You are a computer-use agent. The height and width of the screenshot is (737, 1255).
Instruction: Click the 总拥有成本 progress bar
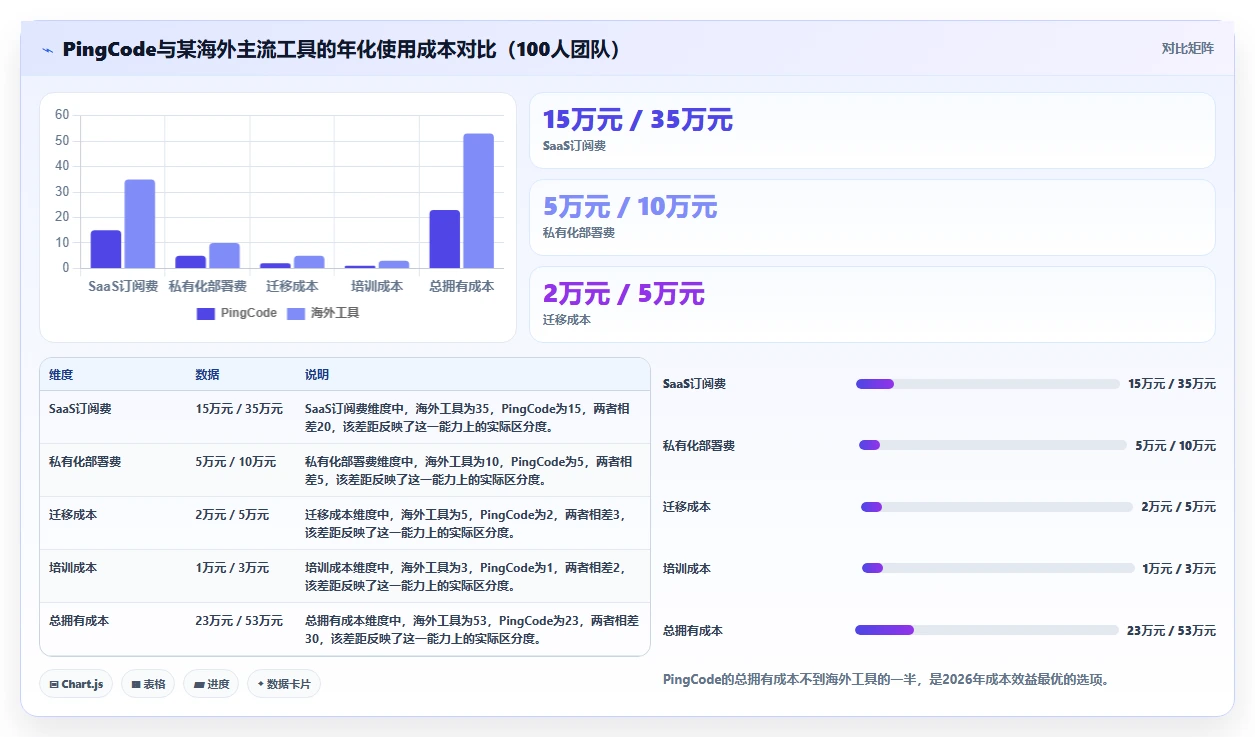coord(986,630)
